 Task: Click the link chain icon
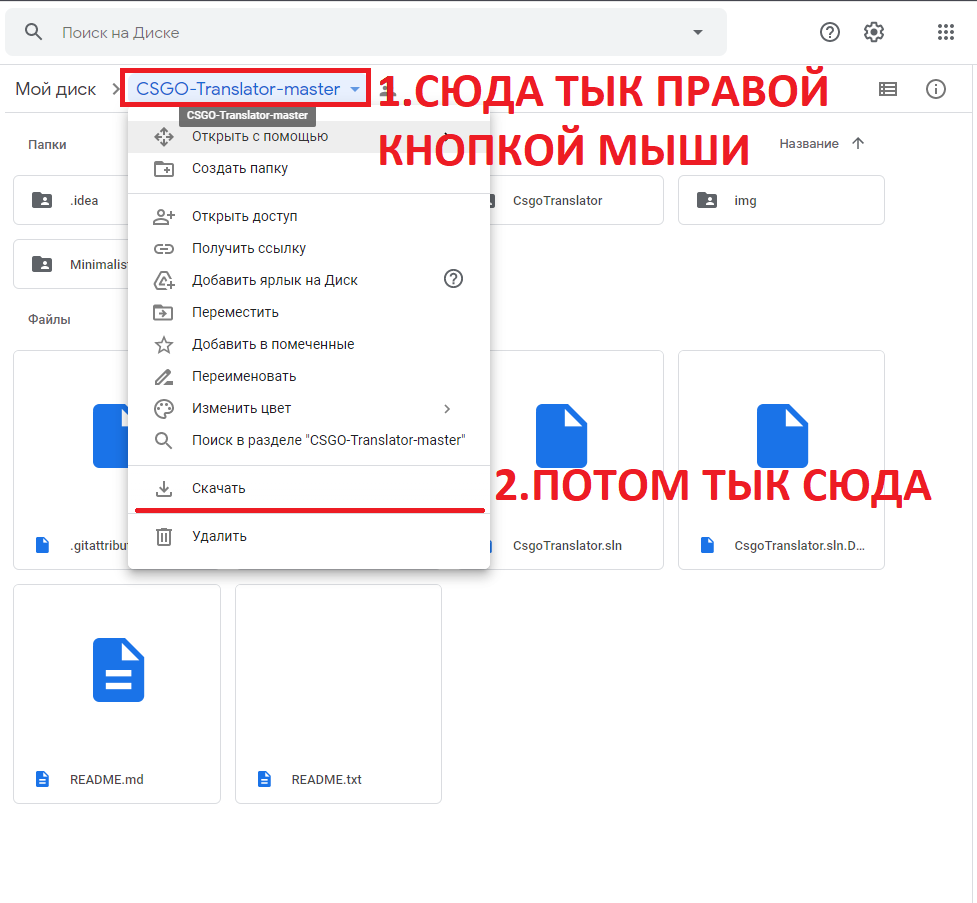click(164, 249)
